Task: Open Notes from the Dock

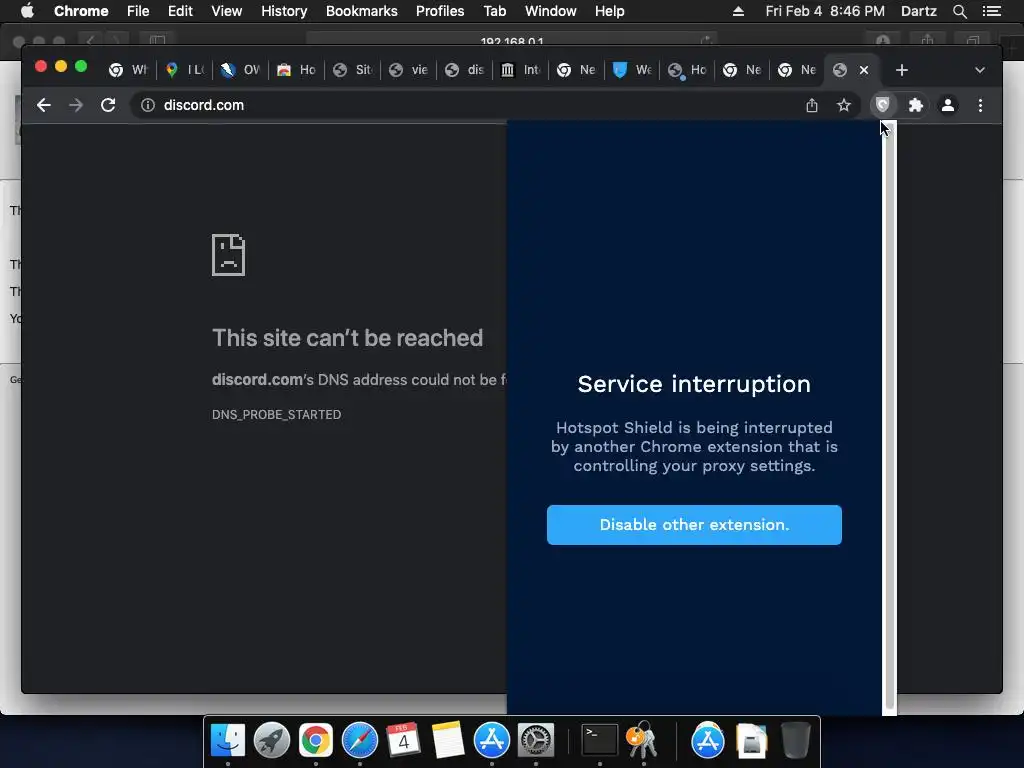Action: [447, 740]
